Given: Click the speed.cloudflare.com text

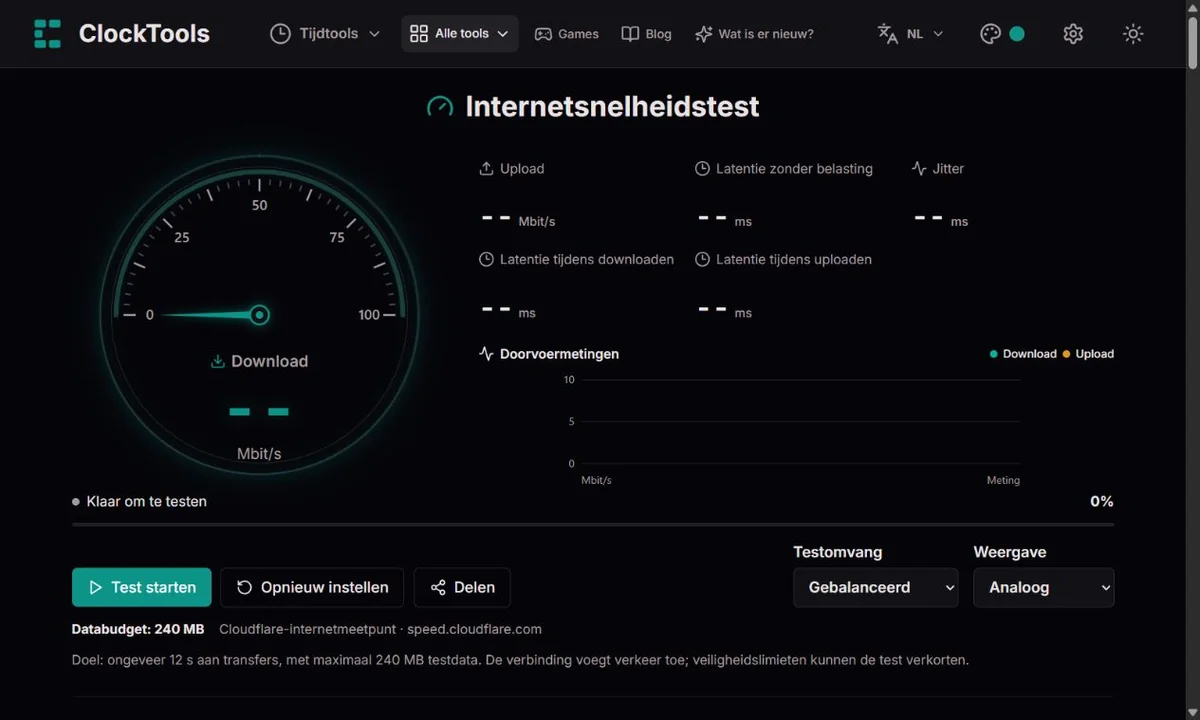Looking at the screenshot, I should [474, 630].
